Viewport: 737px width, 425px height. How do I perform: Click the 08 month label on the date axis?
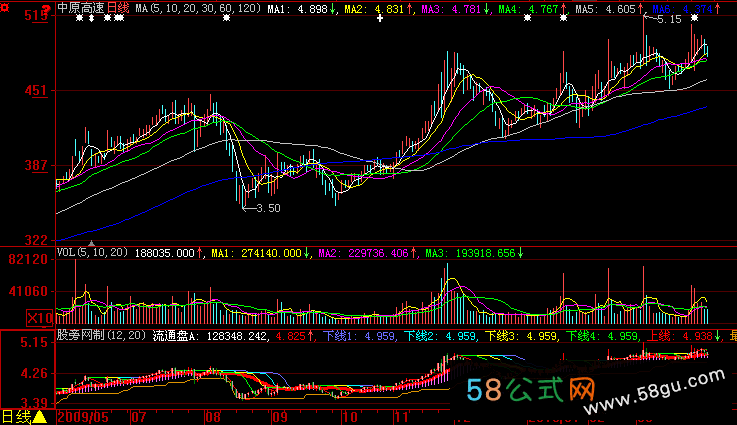(x=212, y=417)
